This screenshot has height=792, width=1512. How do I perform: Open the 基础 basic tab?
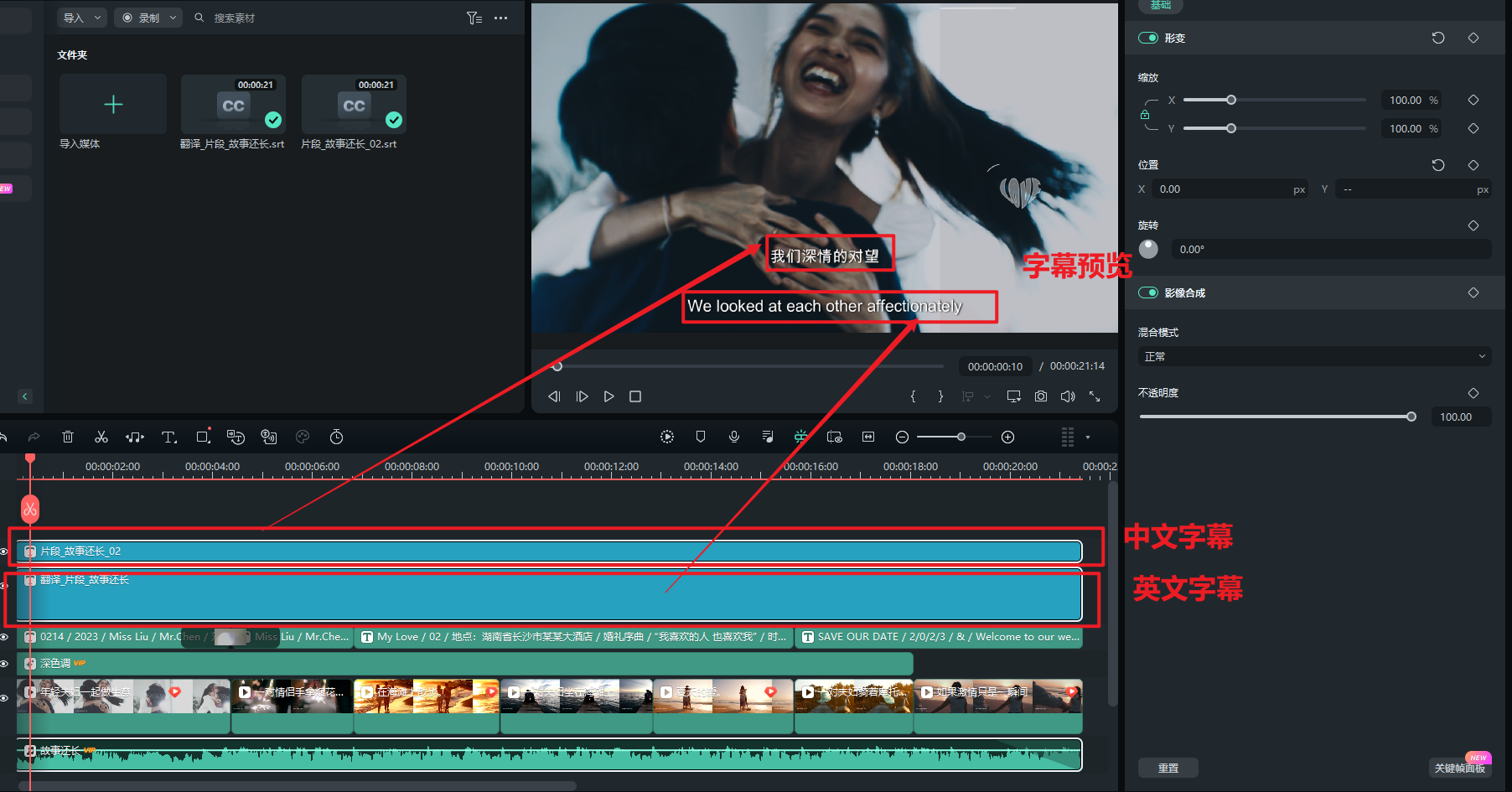(1160, 6)
